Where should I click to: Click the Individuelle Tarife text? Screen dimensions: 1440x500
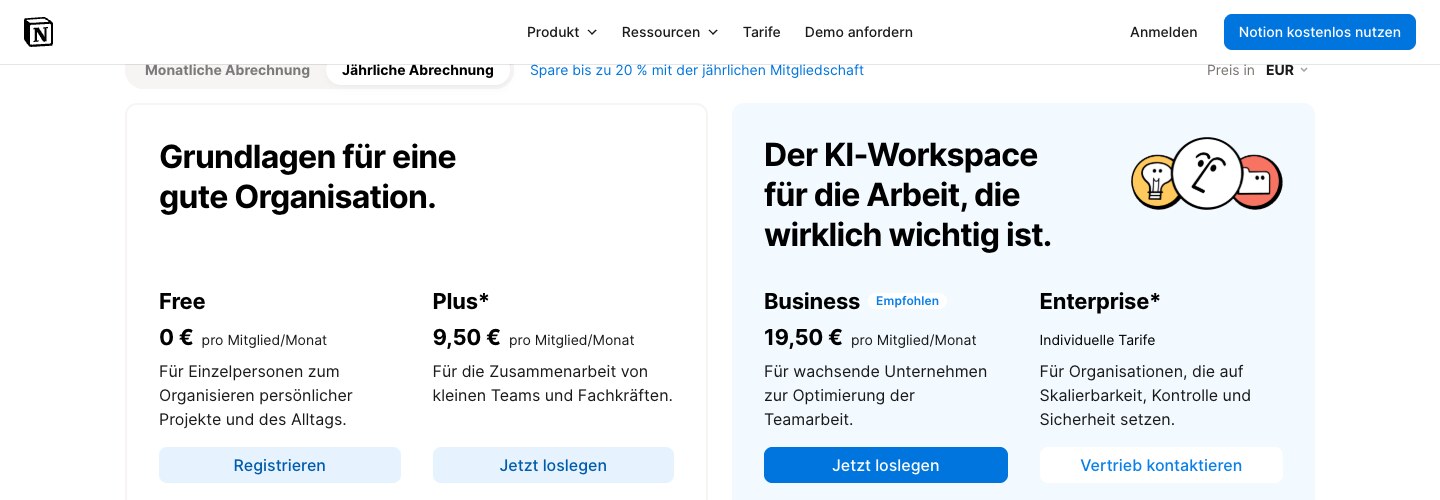1097,340
